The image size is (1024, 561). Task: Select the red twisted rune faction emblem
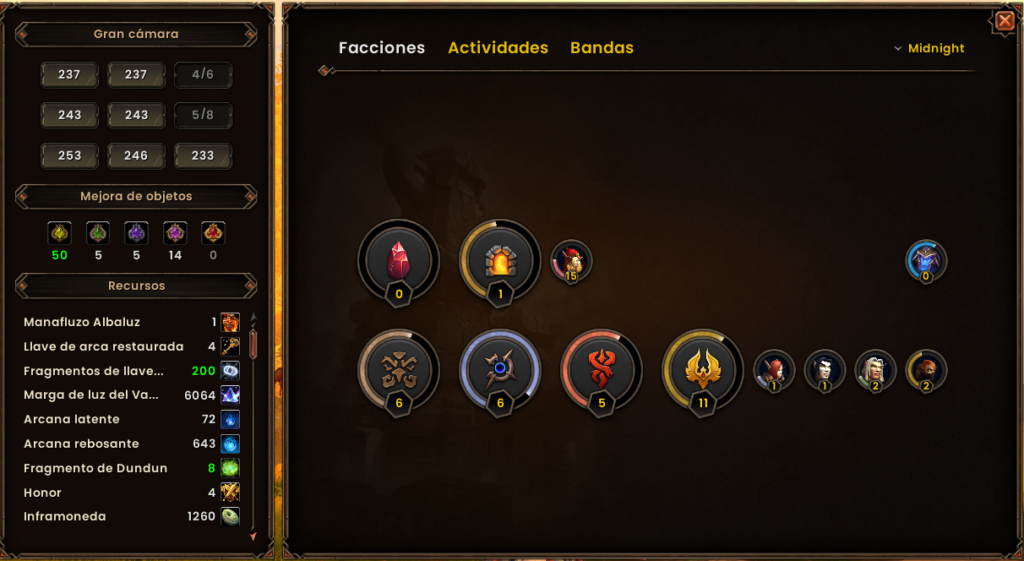[x=601, y=370]
